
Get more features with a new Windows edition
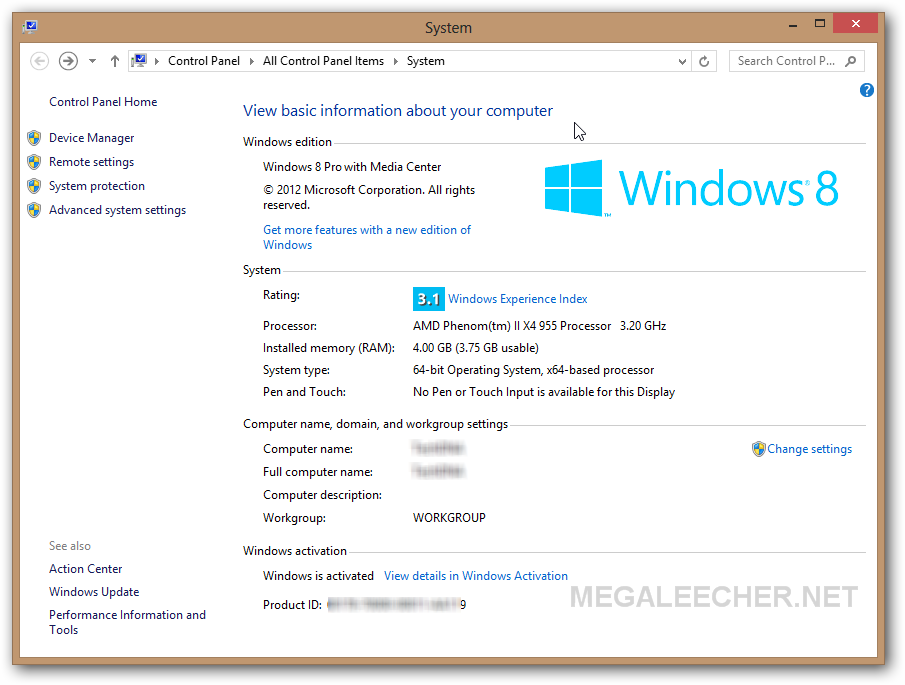(x=367, y=237)
